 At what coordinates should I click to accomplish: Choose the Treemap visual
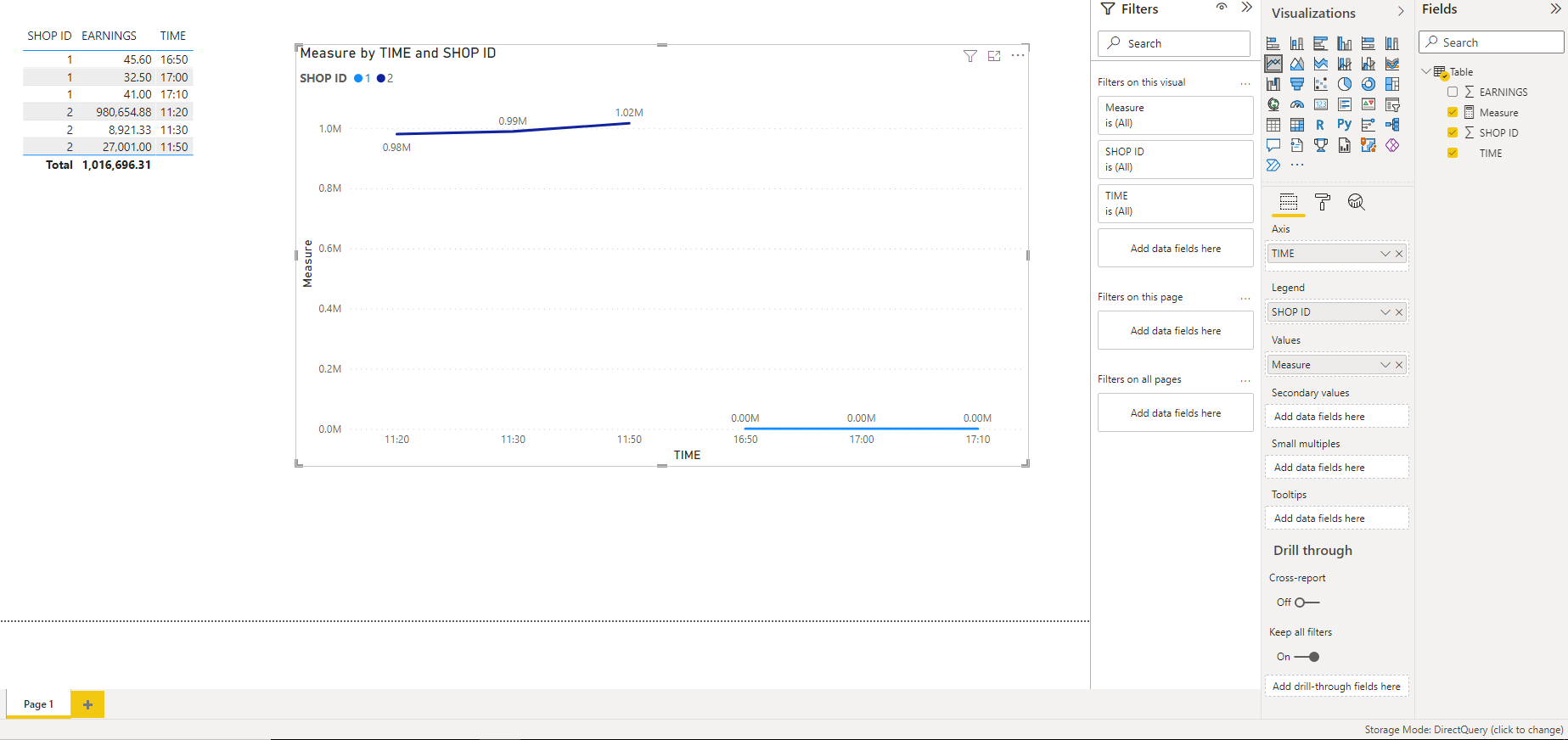(1392, 84)
